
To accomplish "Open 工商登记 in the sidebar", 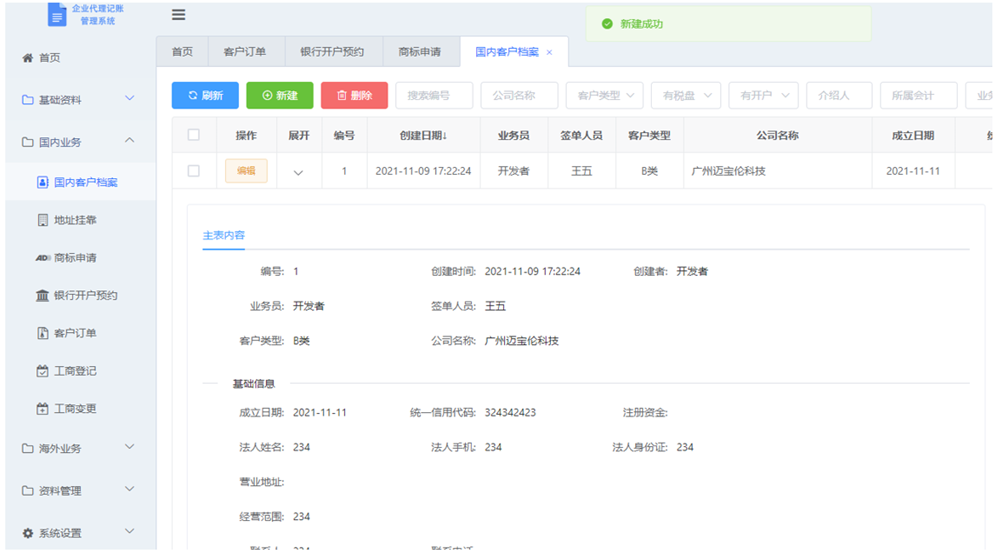I will pyautogui.click(x=75, y=371).
